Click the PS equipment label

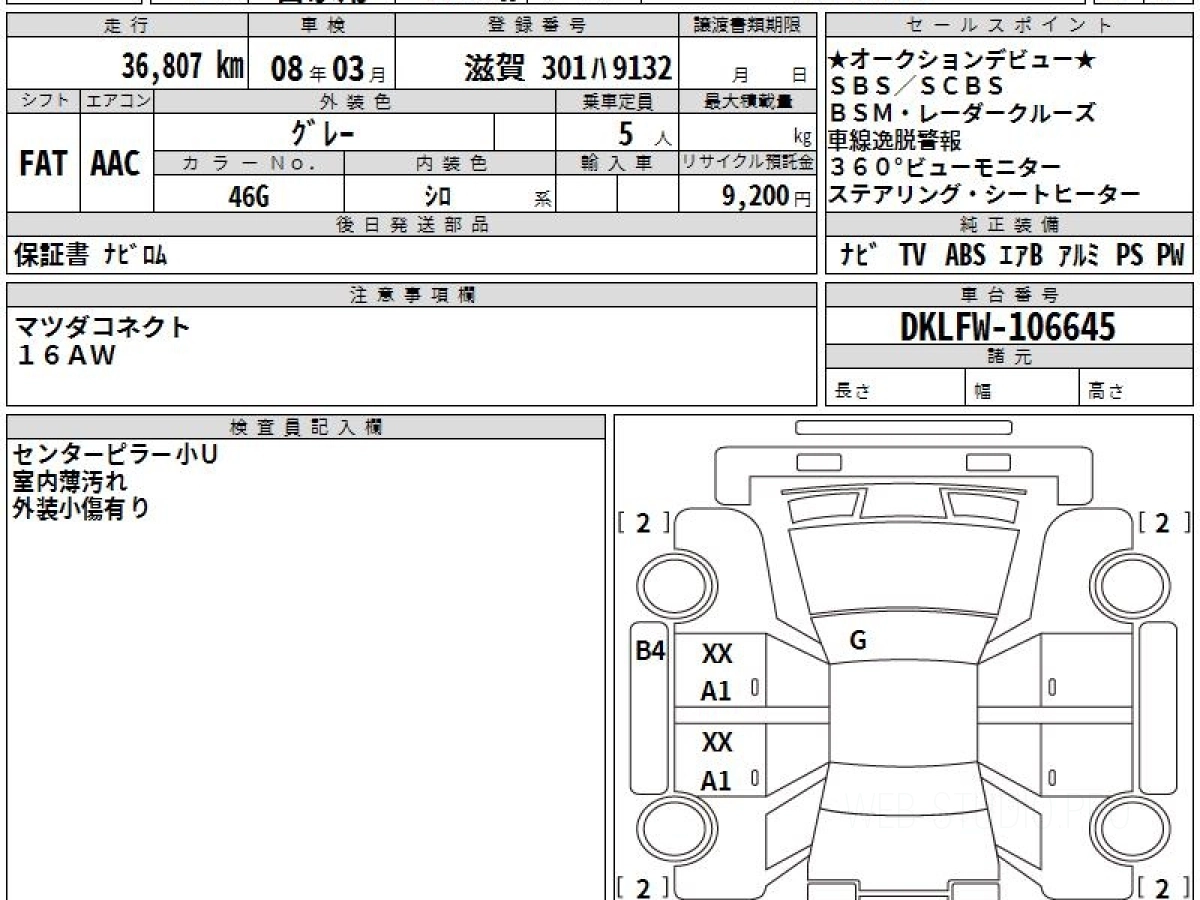pyautogui.click(x=1130, y=256)
